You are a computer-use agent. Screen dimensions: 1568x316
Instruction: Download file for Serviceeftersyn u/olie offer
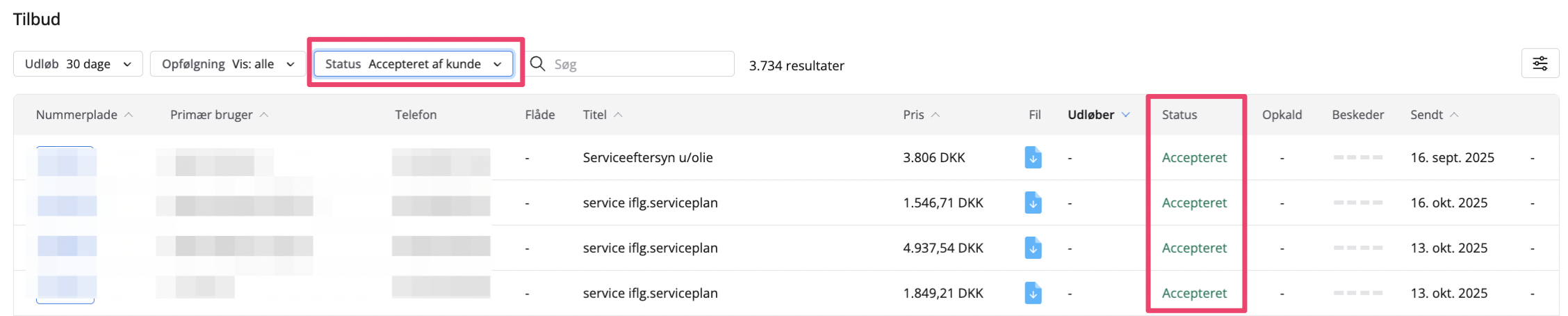(1033, 157)
